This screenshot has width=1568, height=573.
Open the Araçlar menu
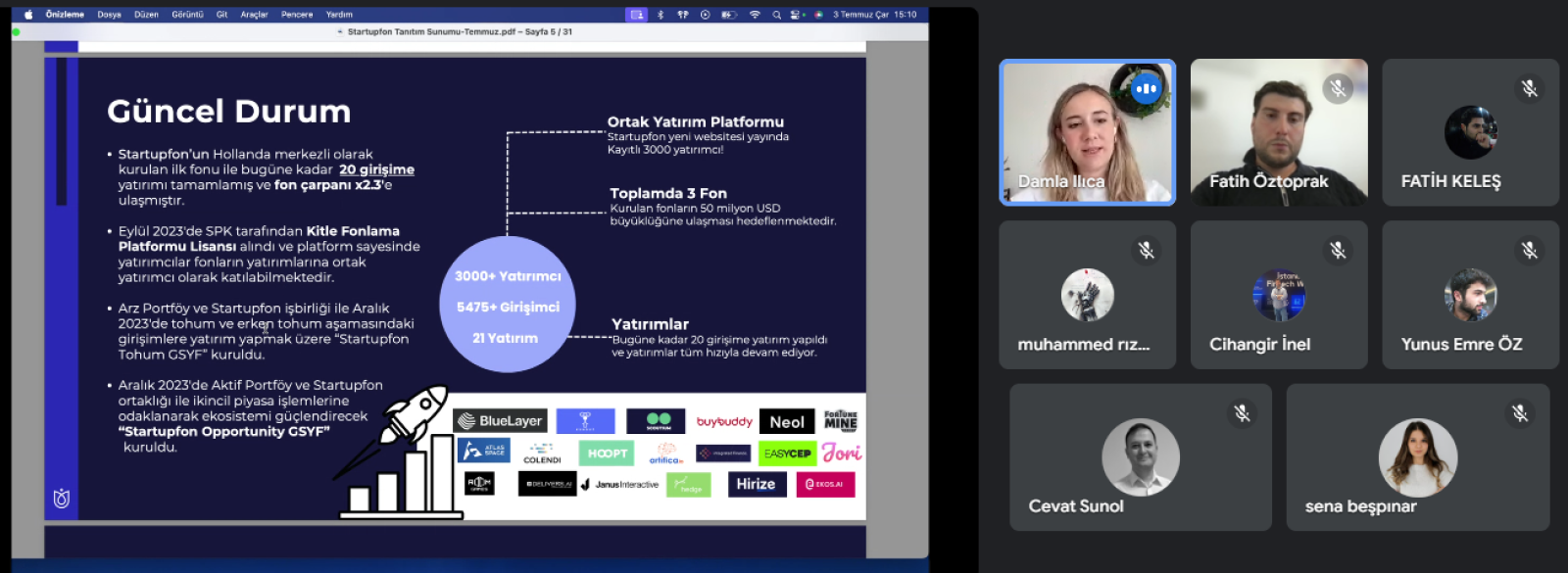[254, 15]
